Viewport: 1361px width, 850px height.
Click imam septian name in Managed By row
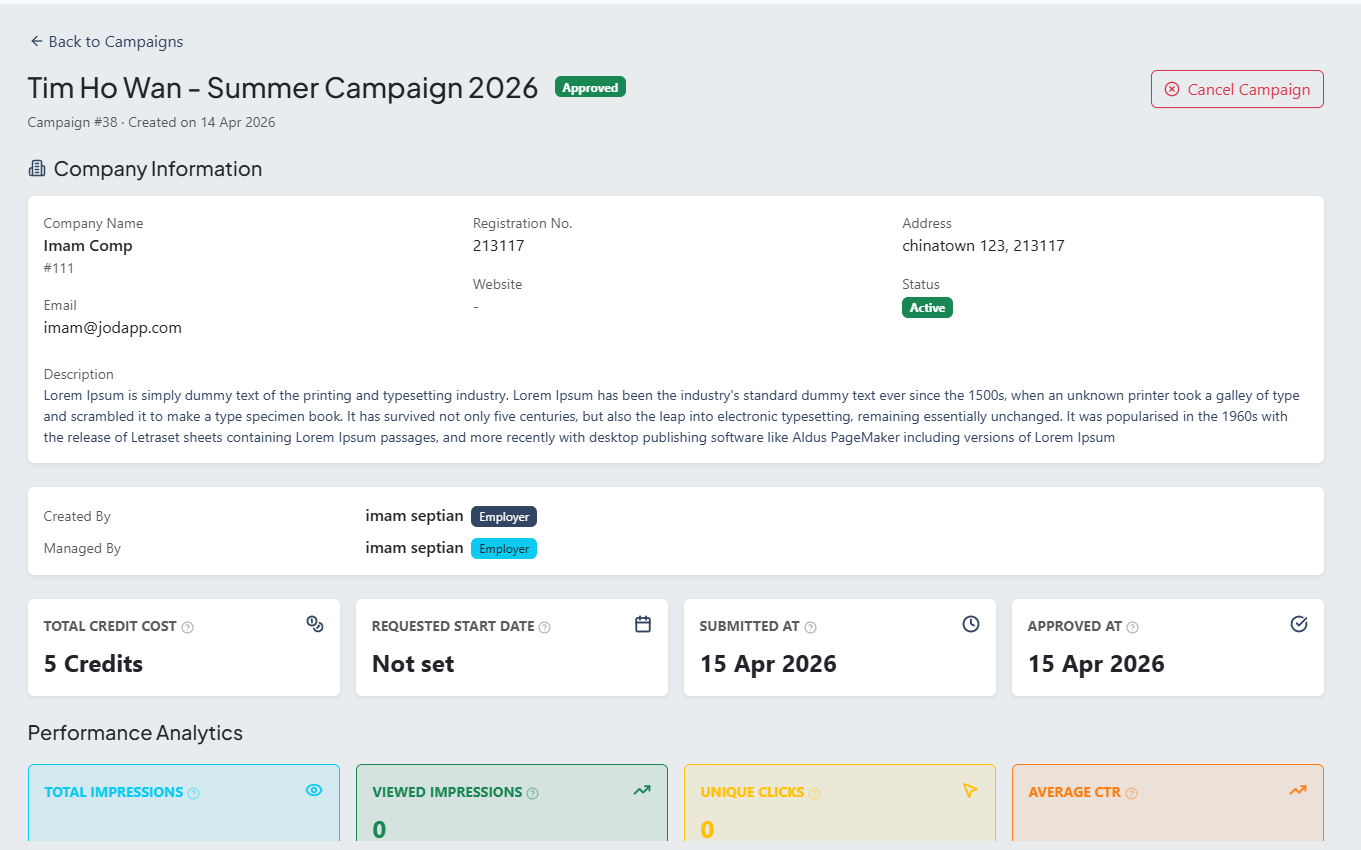click(x=414, y=548)
